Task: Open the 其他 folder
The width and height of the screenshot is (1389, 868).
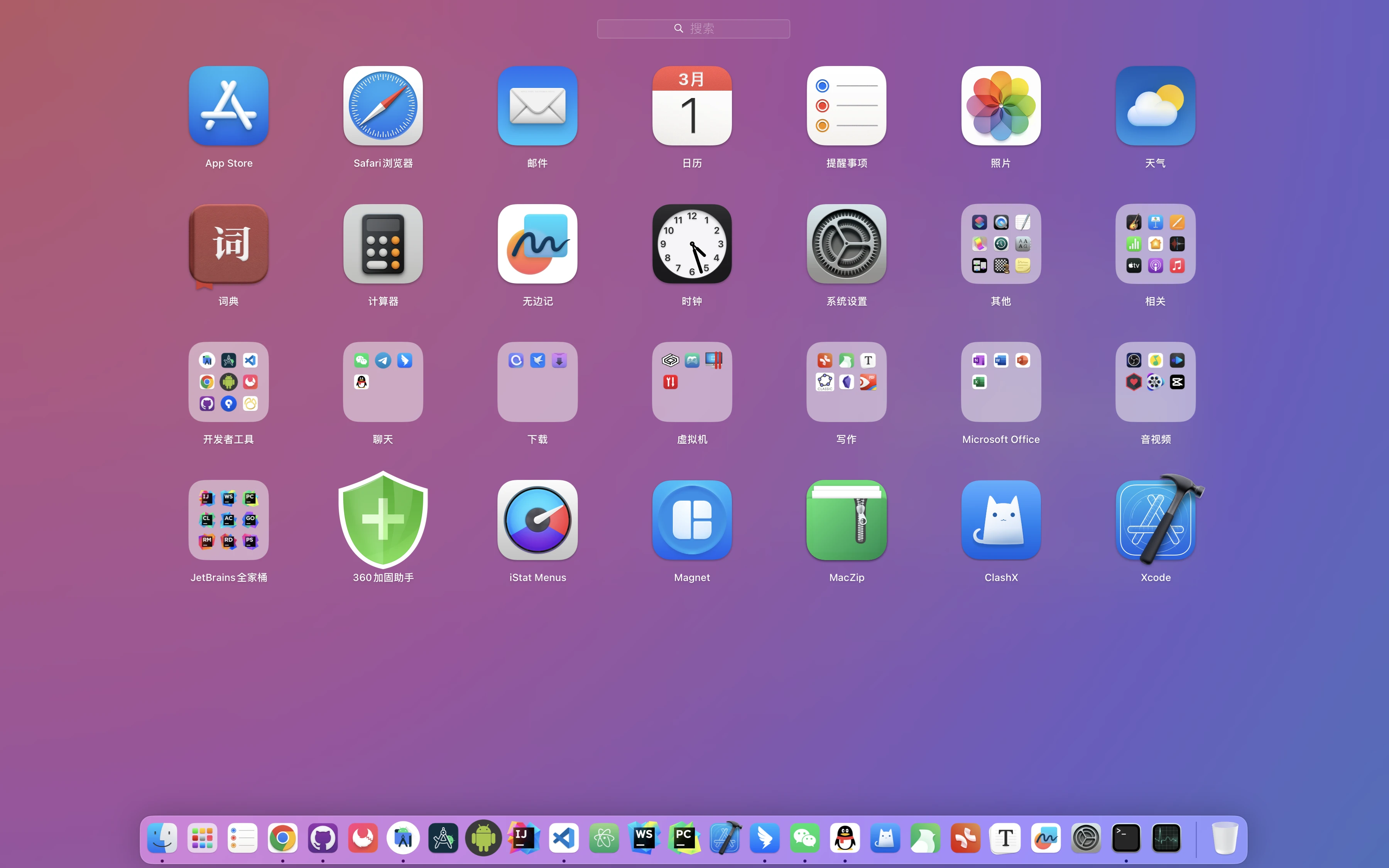Action: click(1000, 244)
